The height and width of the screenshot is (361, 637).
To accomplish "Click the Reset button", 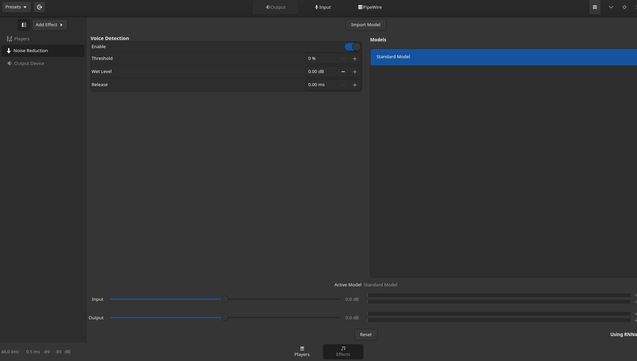I will point(366,335).
